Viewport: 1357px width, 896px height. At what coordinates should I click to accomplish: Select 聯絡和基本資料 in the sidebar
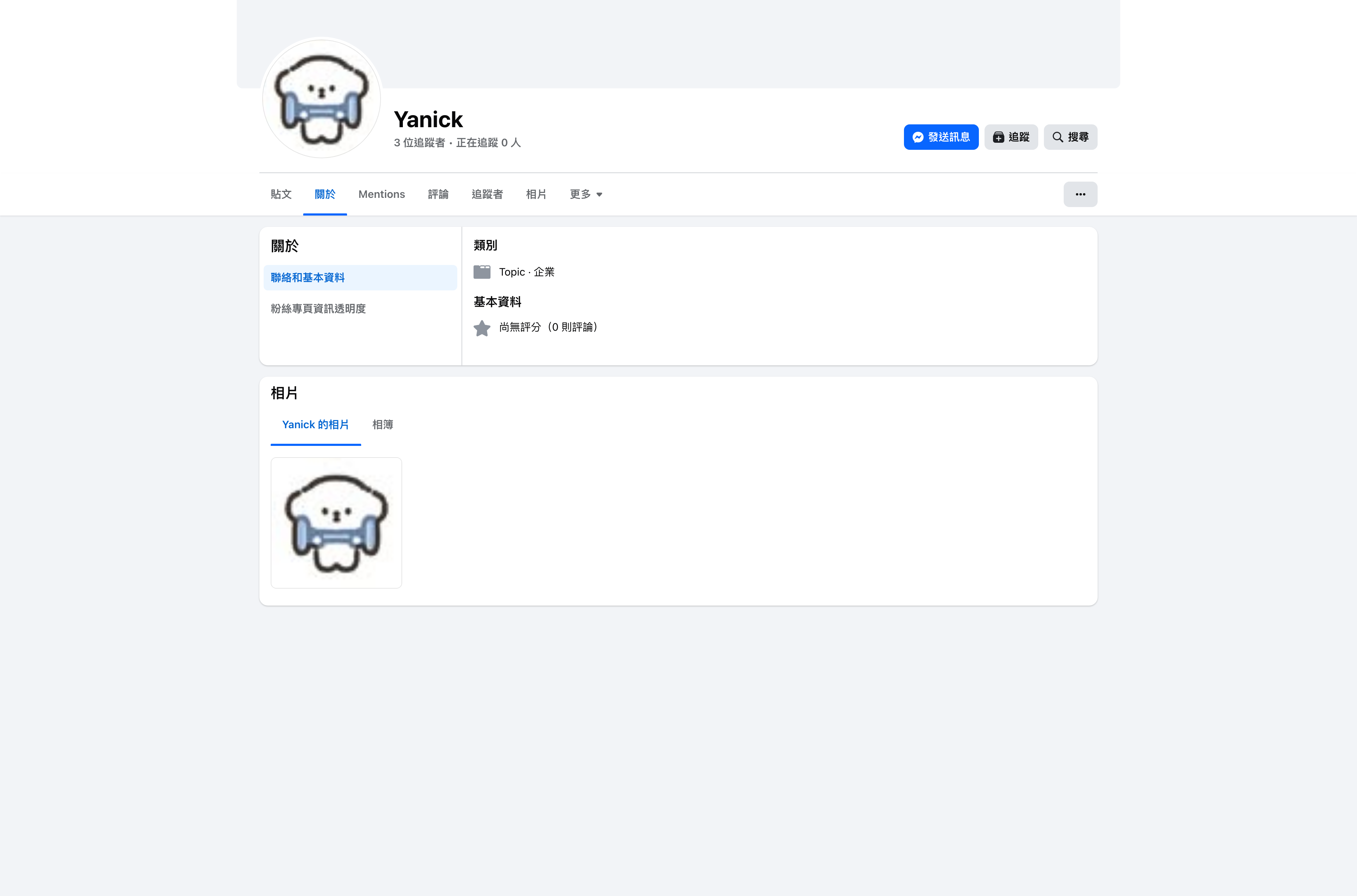point(360,278)
